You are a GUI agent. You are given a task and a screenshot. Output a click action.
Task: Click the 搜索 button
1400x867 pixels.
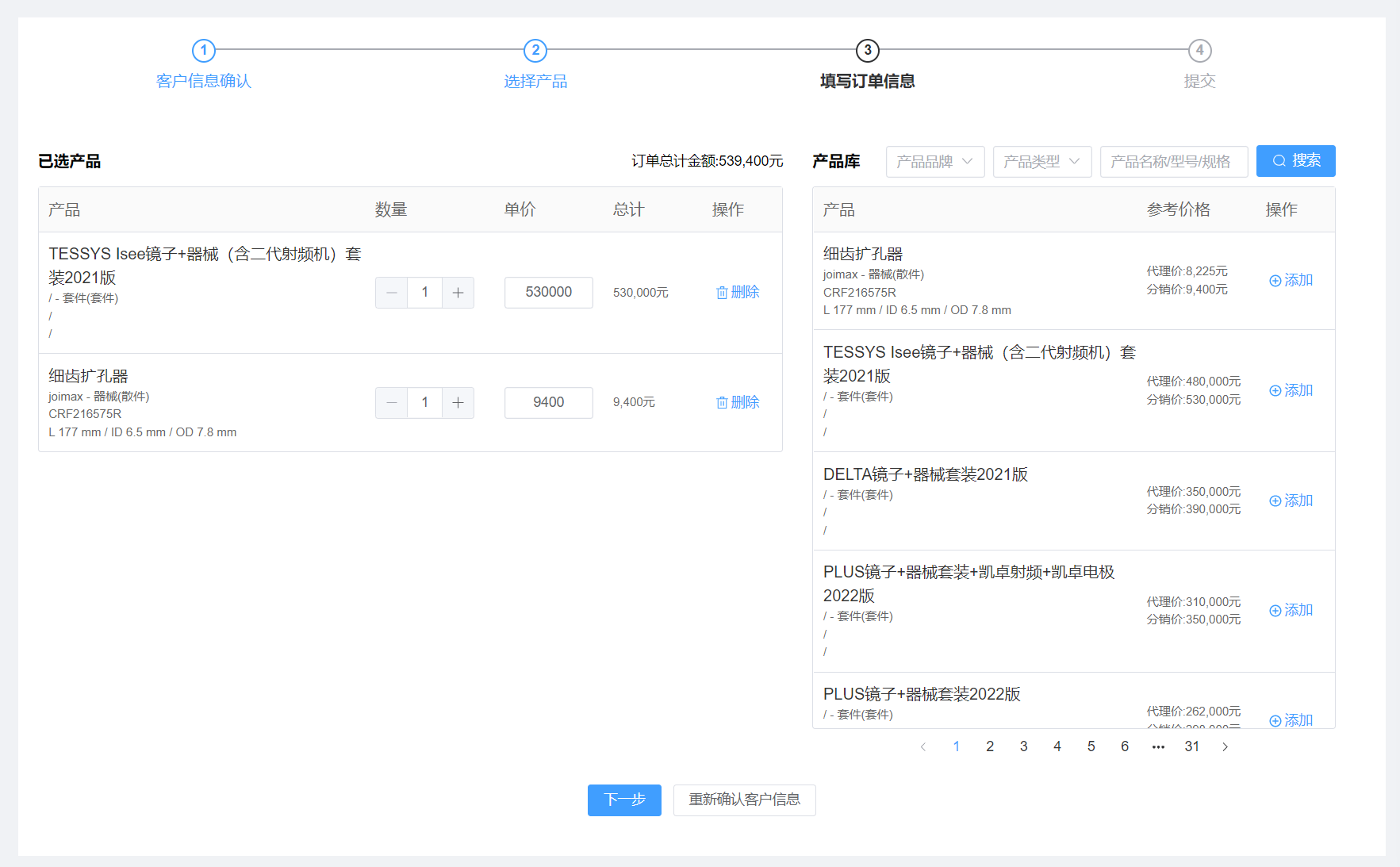click(x=1296, y=161)
